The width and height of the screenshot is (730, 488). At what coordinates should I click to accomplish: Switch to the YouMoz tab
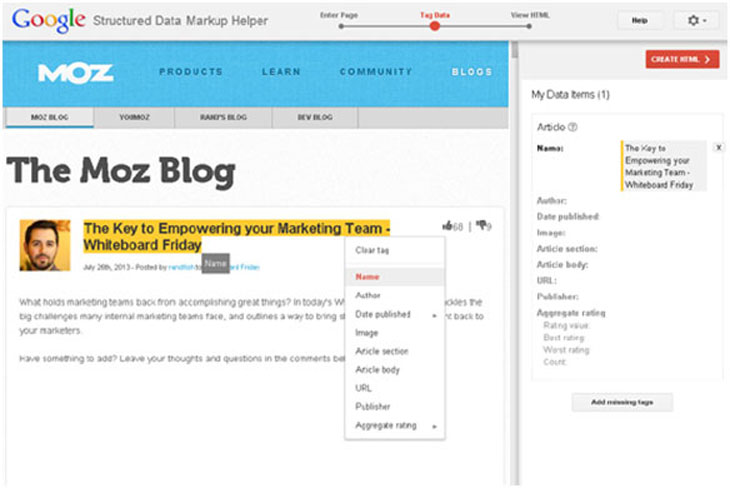click(133, 118)
